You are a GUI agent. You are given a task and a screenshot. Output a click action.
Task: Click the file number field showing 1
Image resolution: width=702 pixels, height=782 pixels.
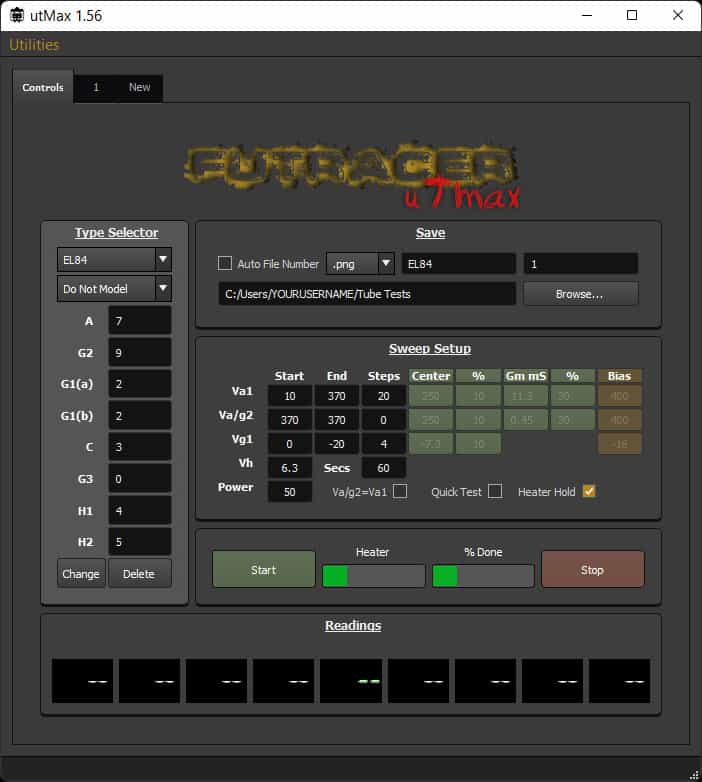tap(581, 263)
